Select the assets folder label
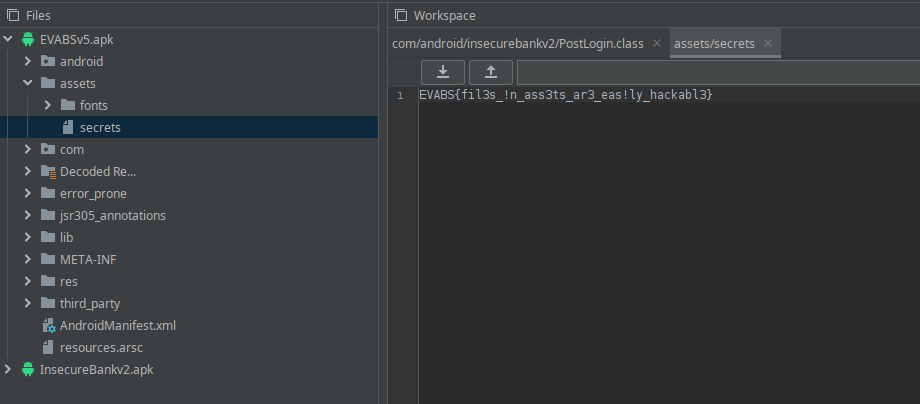 point(77,83)
